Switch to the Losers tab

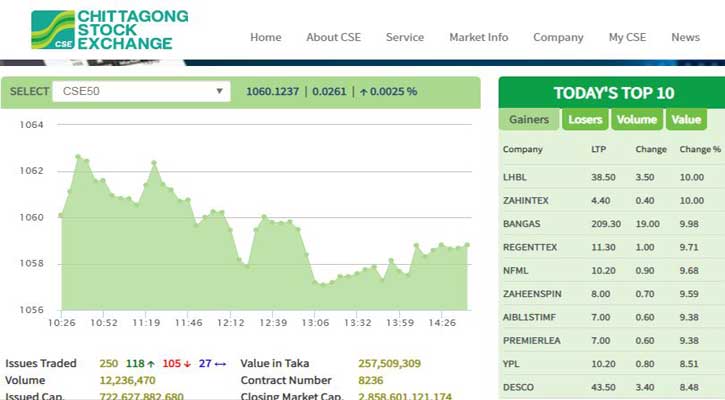[585, 120]
